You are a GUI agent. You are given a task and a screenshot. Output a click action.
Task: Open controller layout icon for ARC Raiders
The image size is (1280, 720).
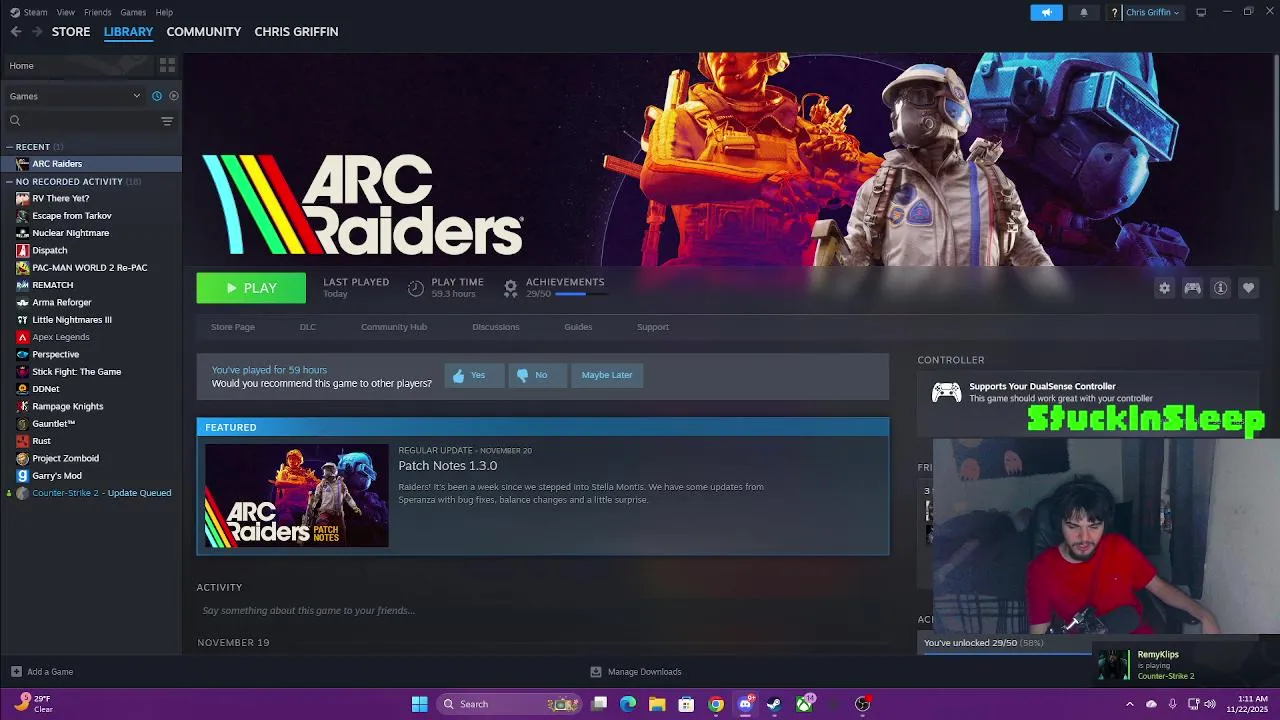1192,288
